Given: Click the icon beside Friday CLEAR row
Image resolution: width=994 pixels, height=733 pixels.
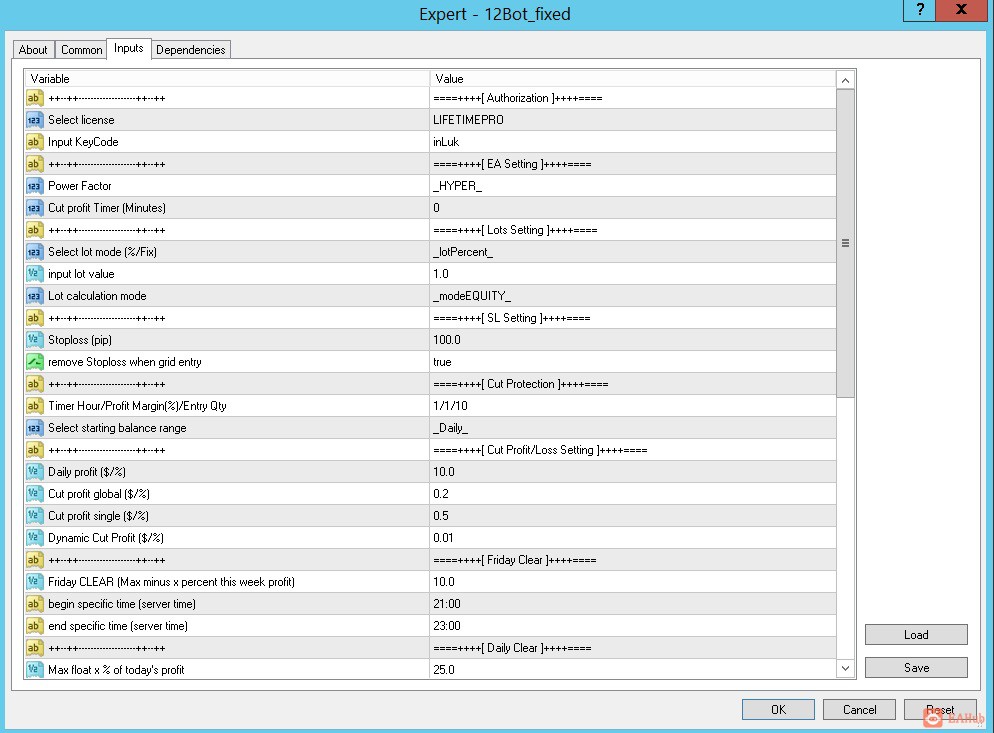Looking at the screenshot, I should 34,581.
